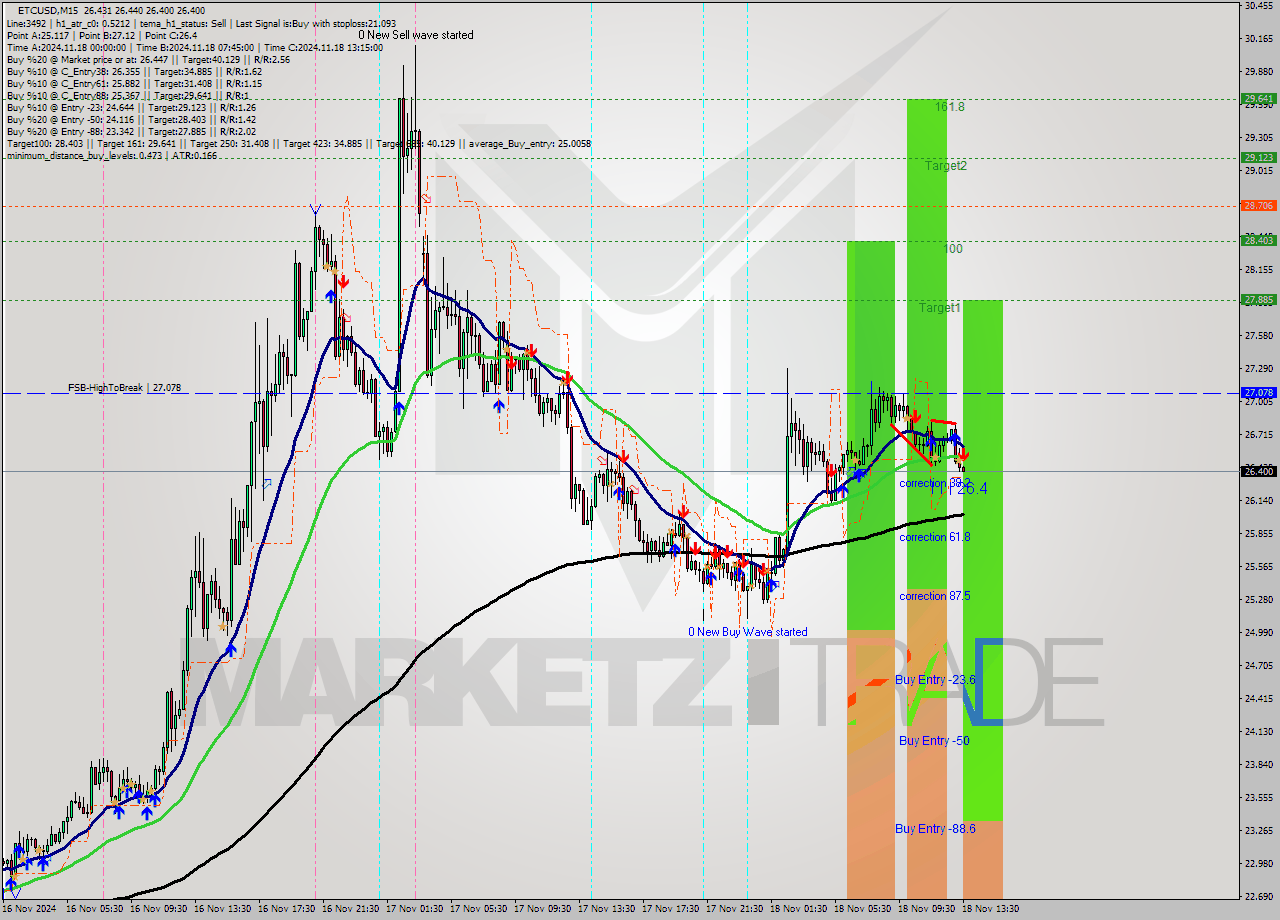Viewport: 1280px width, 920px height.
Task: Click the 'correction 87.5' label
Action: 935,596
